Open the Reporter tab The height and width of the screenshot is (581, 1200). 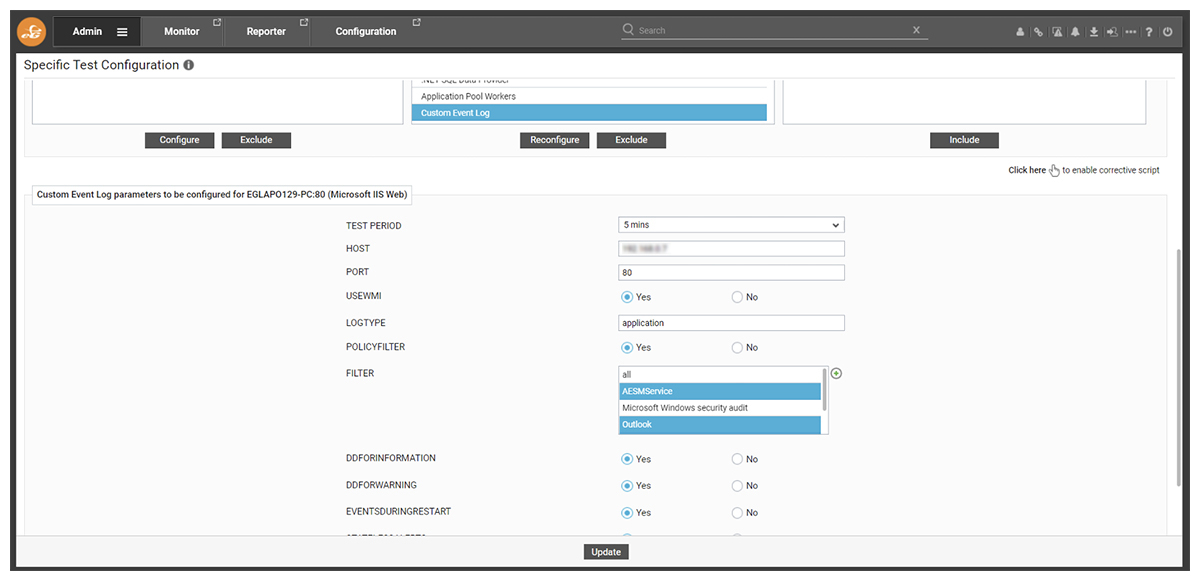(x=266, y=32)
